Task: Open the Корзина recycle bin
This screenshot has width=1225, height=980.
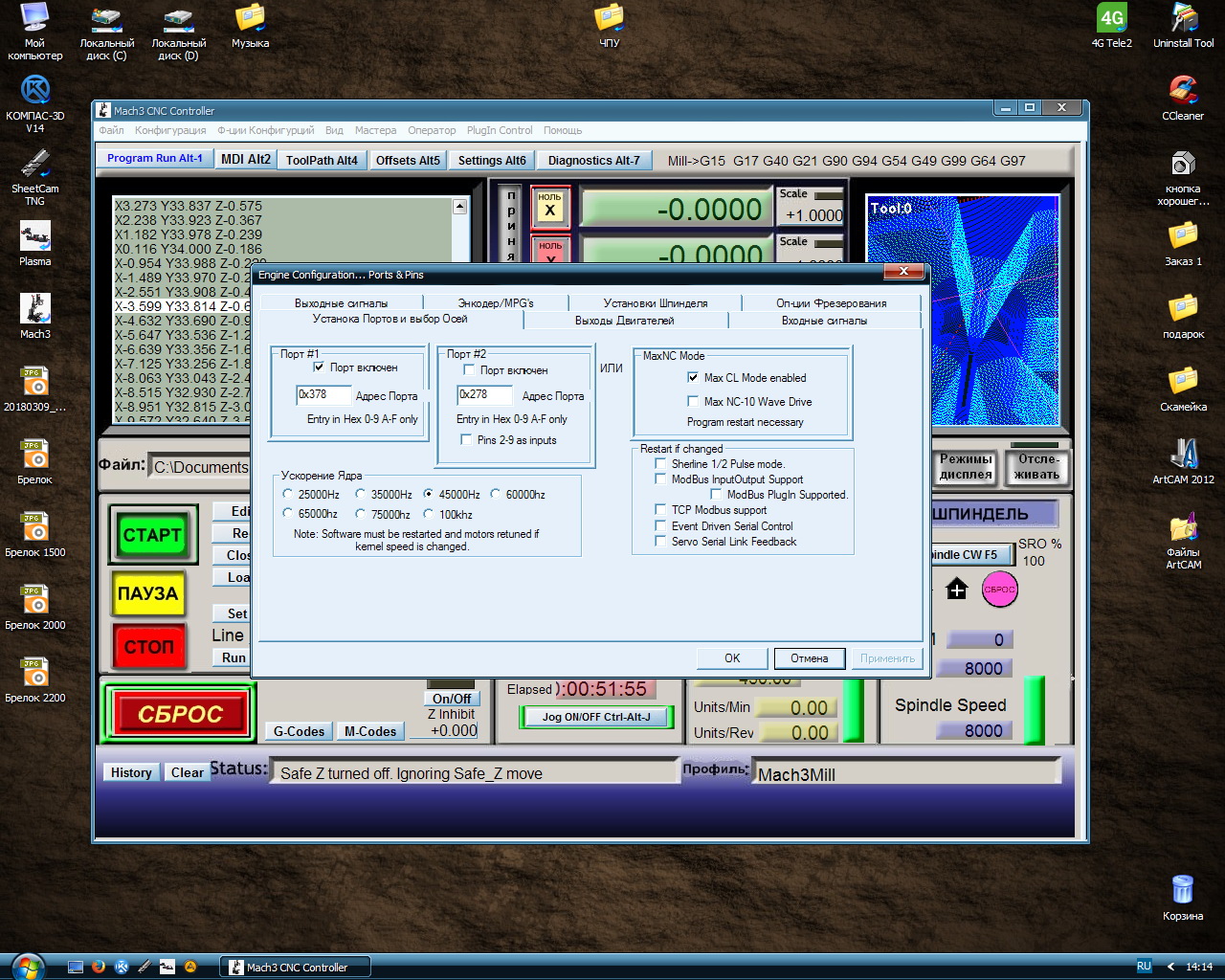Action: 1183,899
